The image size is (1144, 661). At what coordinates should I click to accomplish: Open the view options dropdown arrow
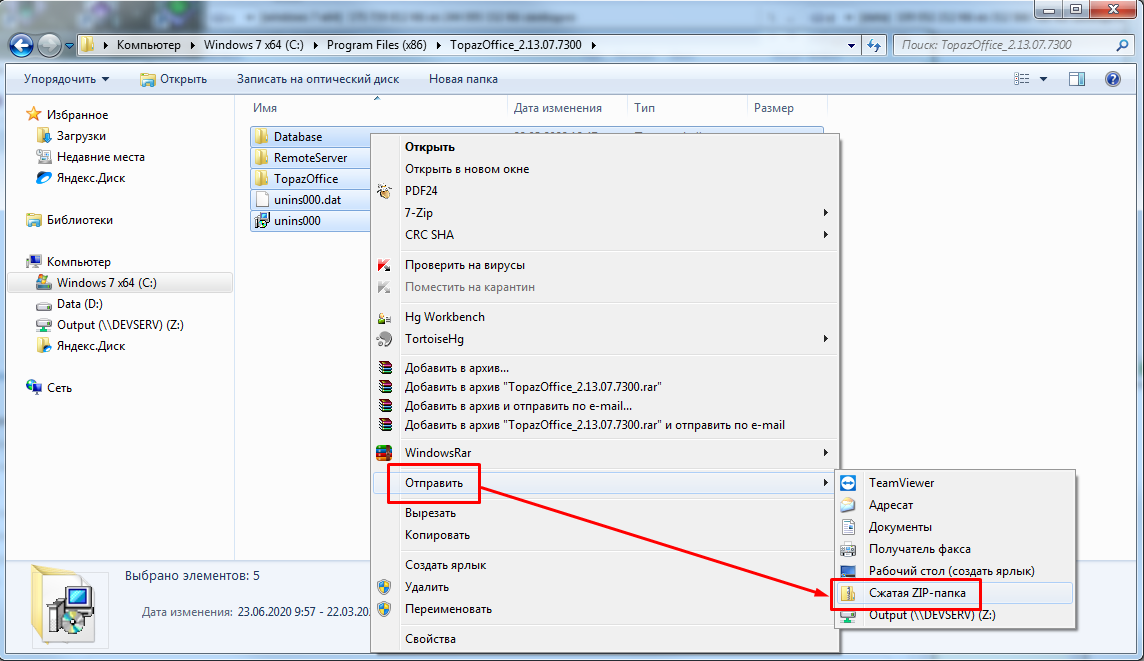[1043, 79]
